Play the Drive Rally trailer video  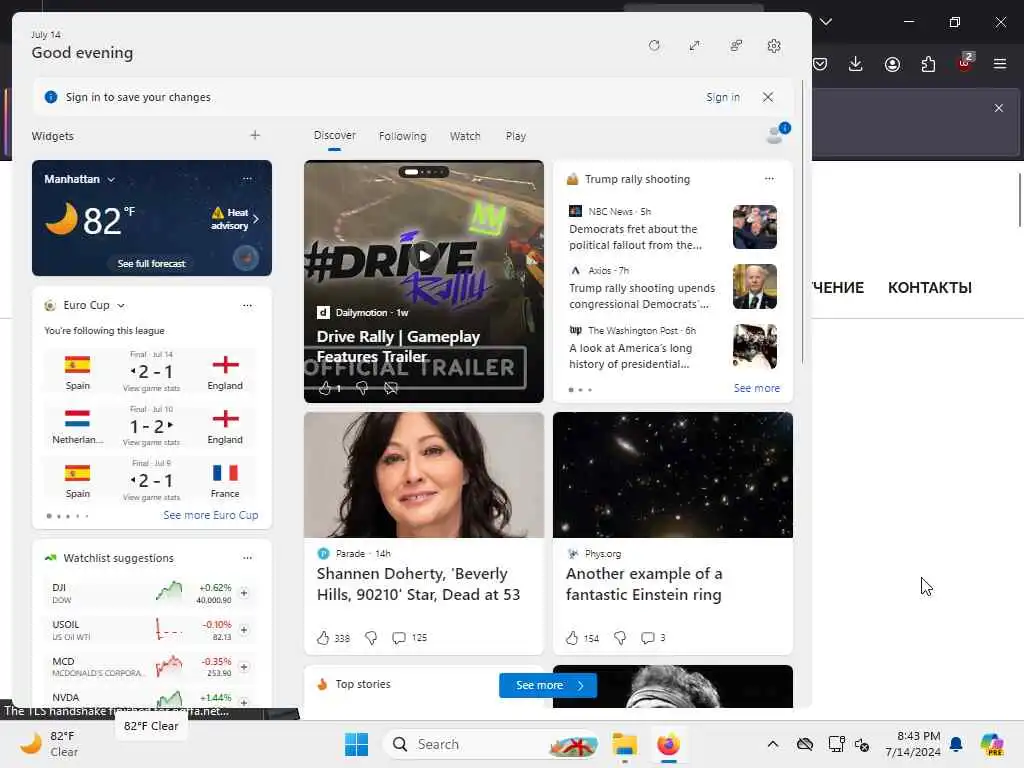click(x=424, y=256)
